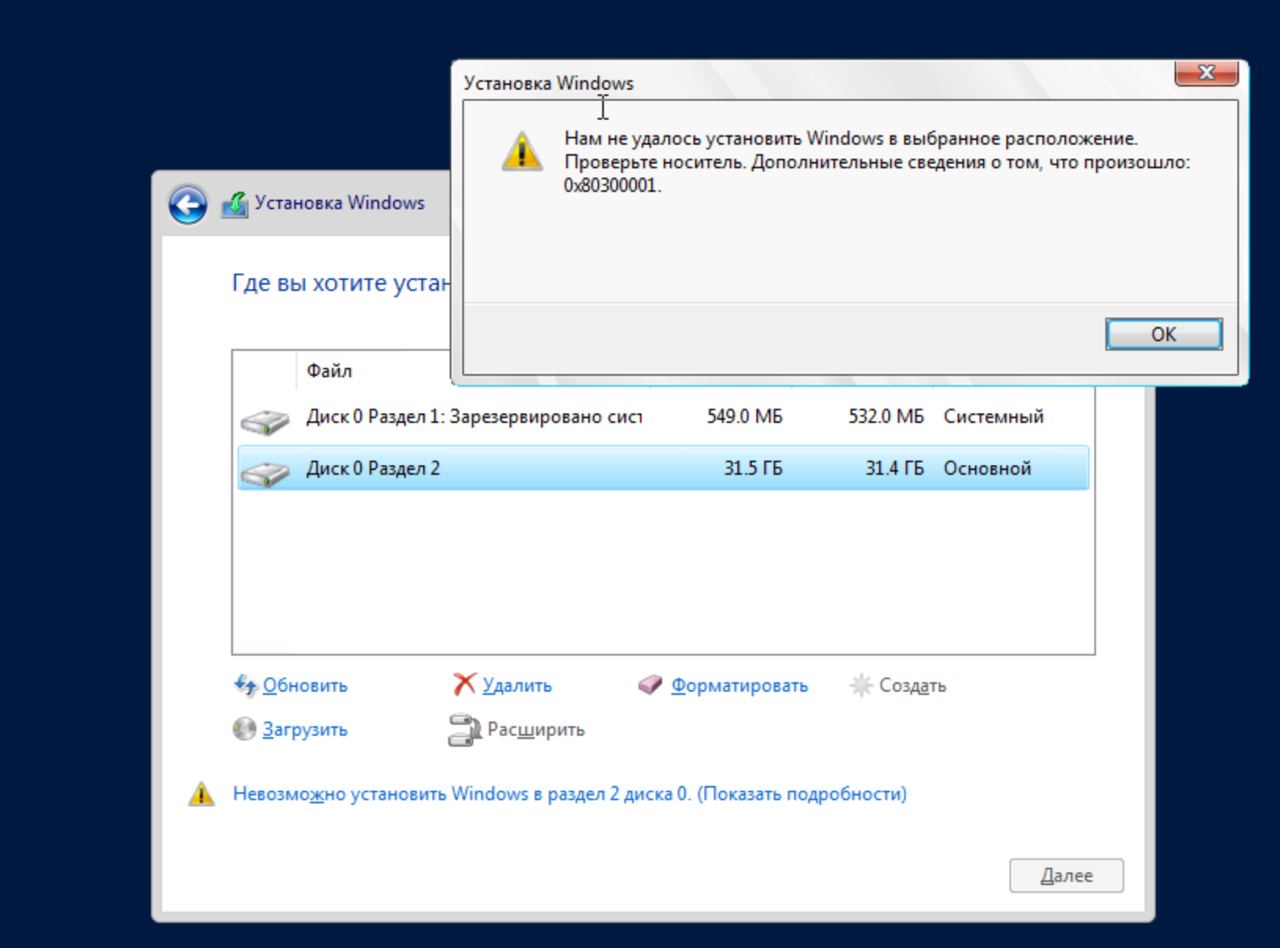The image size is (1280, 948).
Task: Click the Файл column header
Action: pos(330,371)
